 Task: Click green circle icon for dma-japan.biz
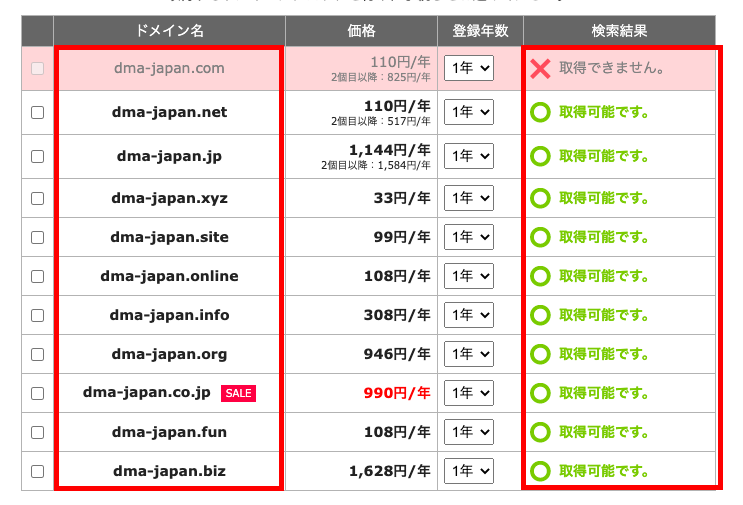click(x=540, y=471)
